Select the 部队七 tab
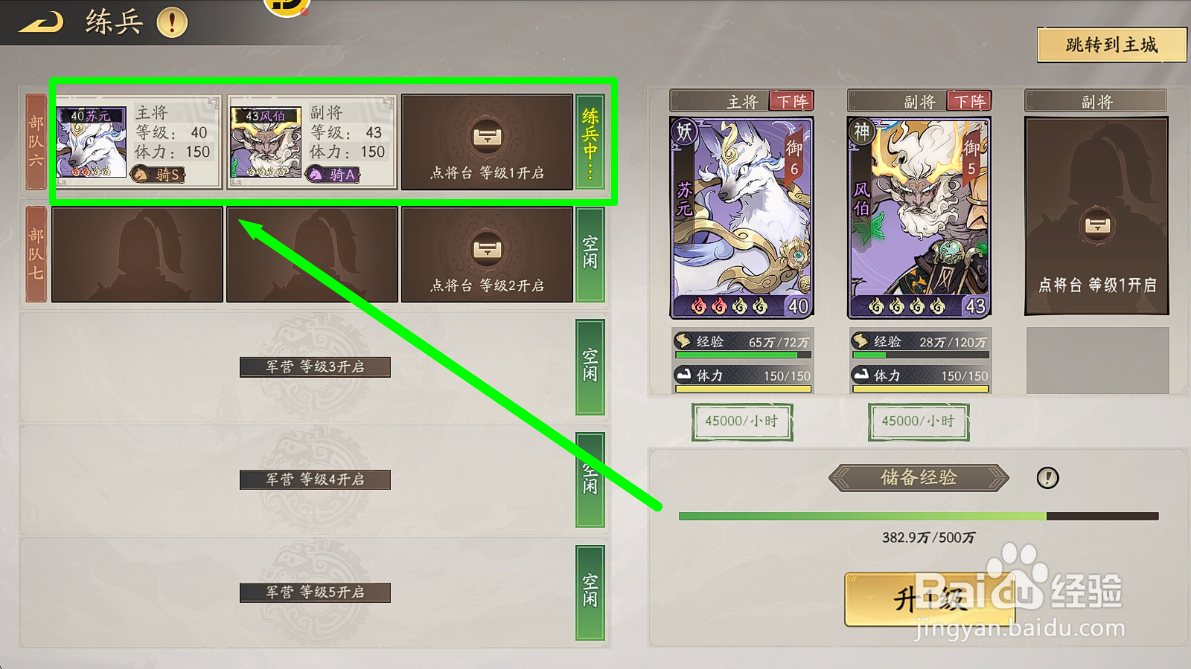The width and height of the screenshot is (1191, 669). pyautogui.click(x=36, y=254)
